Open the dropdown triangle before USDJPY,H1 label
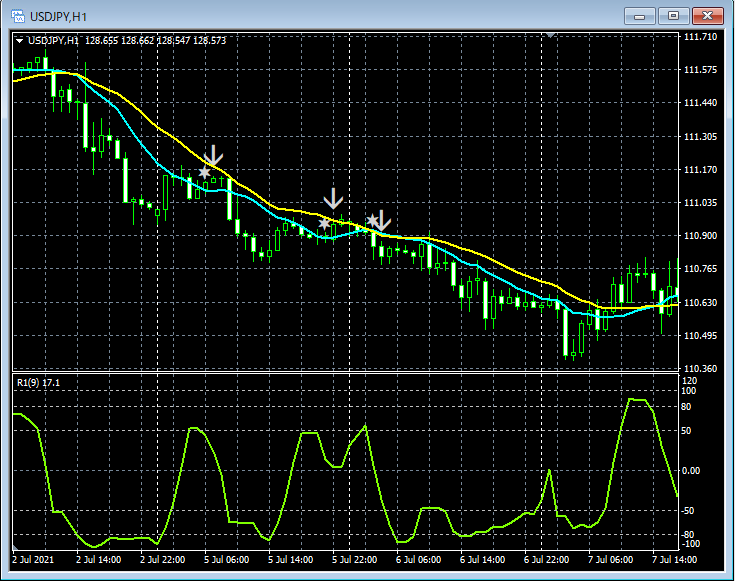736x581 pixels. point(19,41)
